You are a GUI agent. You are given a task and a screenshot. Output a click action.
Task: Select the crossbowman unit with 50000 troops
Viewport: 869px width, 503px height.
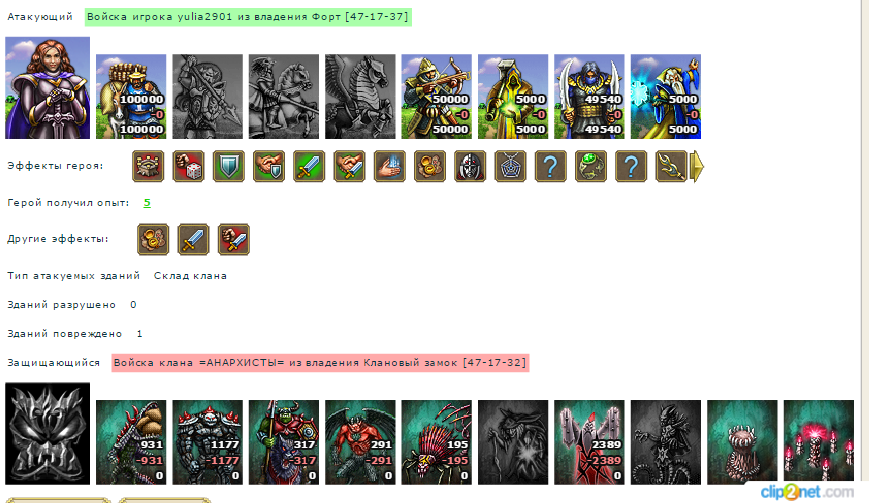point(437,96)
